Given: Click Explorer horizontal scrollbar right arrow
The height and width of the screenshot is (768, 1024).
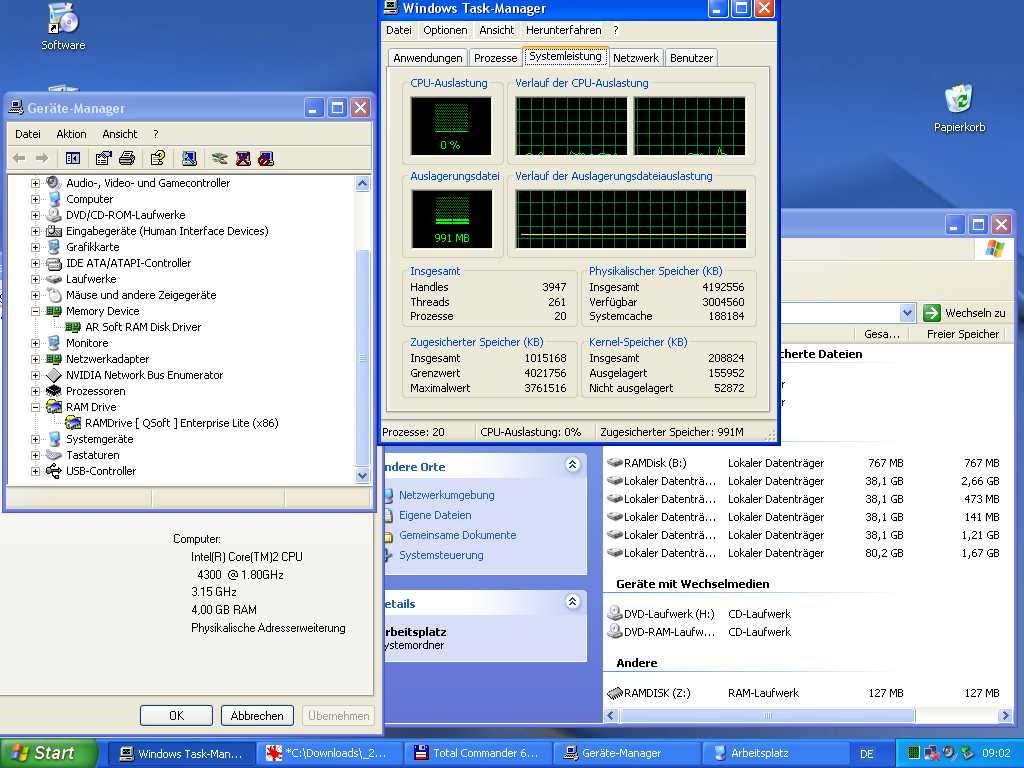Looking at the screenshot, I should 1004,716.
